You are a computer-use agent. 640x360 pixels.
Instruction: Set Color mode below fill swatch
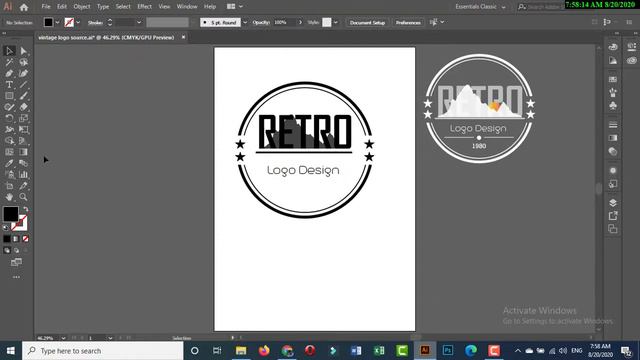click(7, 239)
